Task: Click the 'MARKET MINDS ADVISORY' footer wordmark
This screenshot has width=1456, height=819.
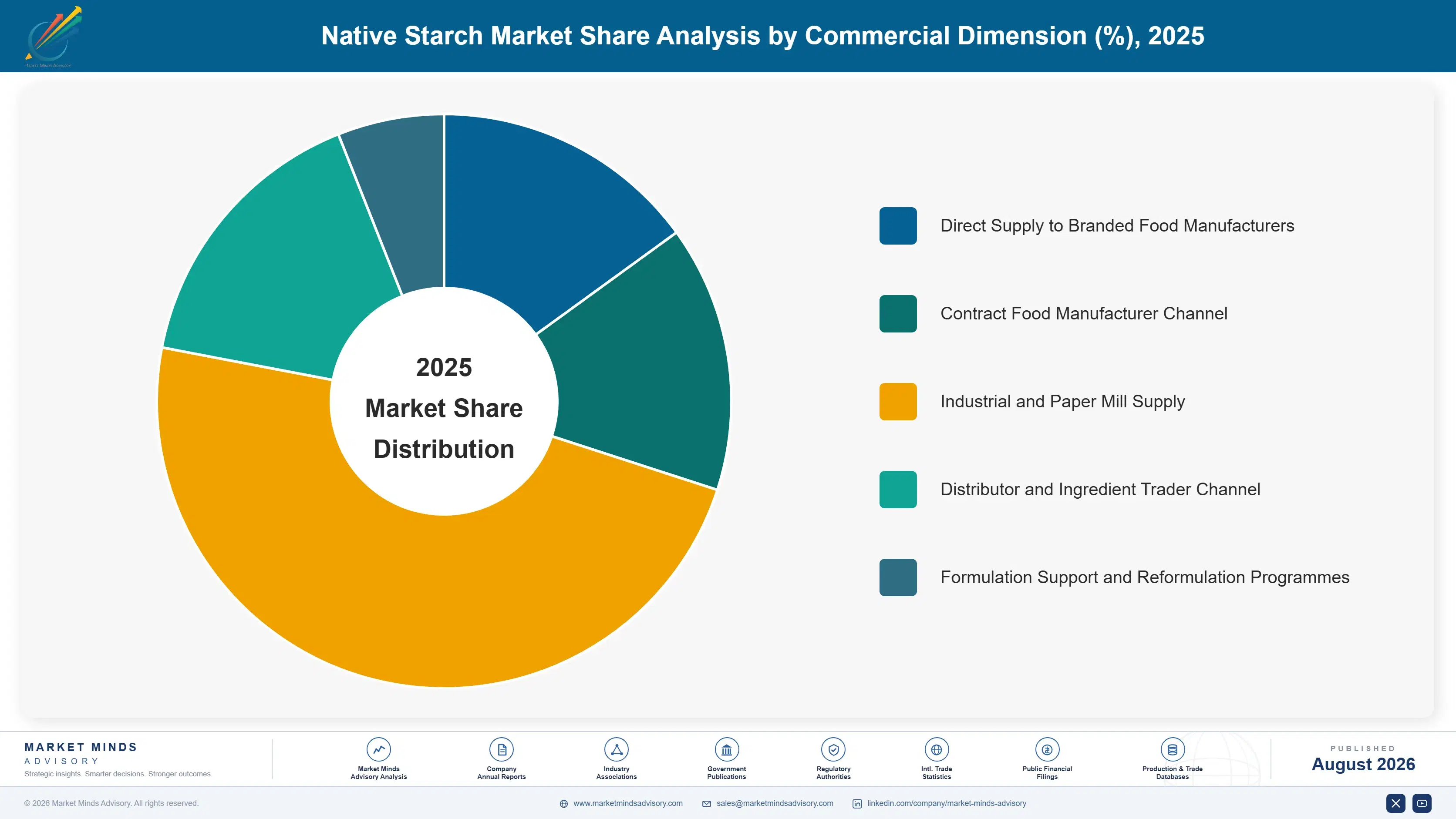Action: click(x=81, y=753)
